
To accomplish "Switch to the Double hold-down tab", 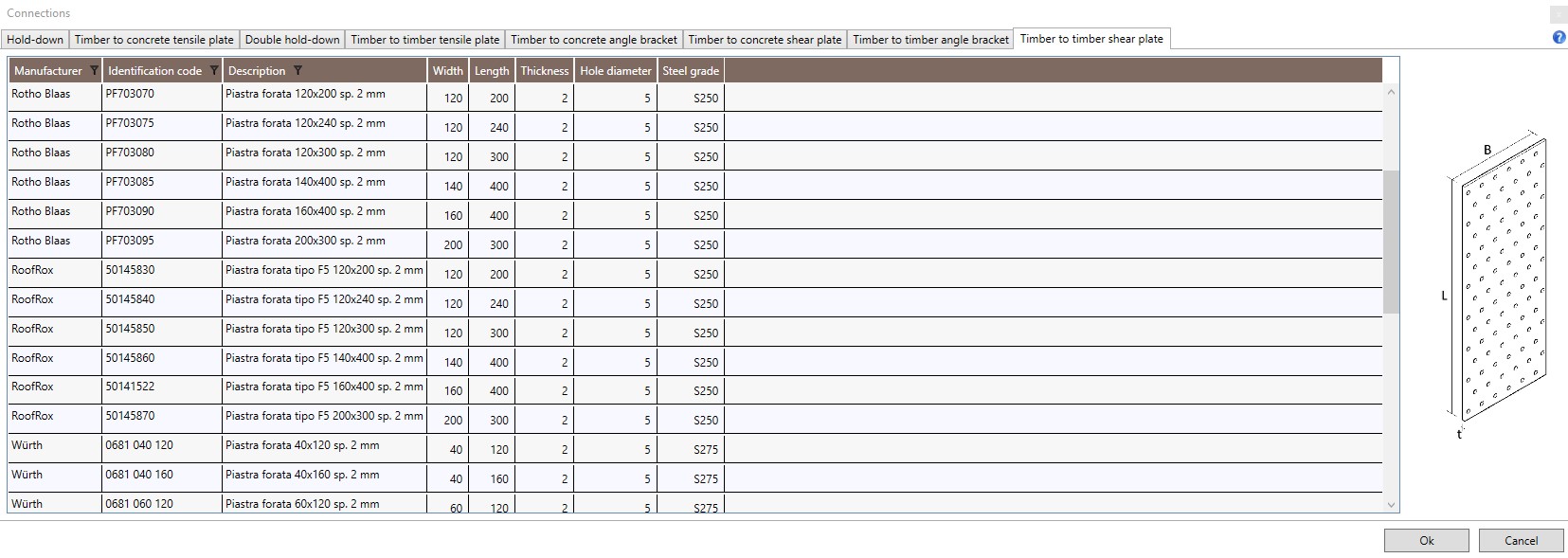I will [292, 40].
